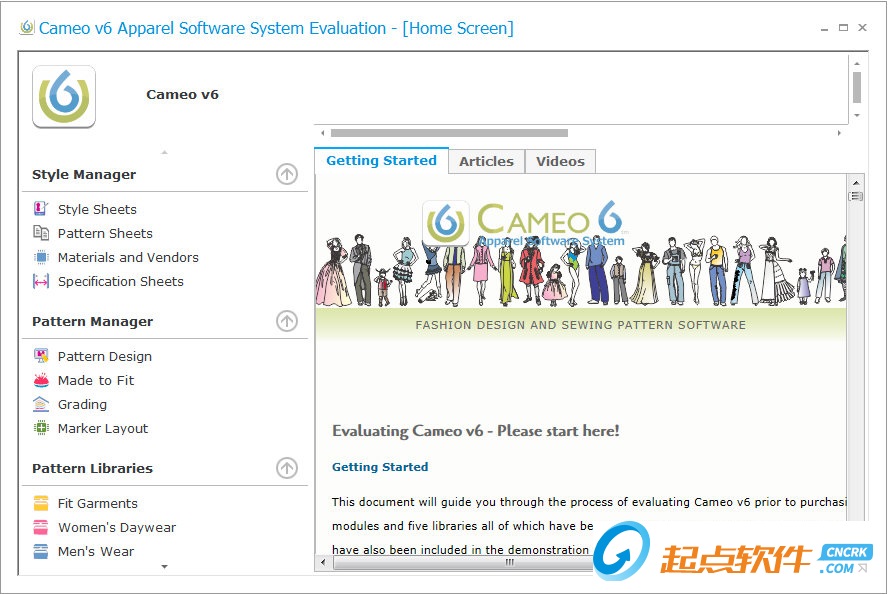Click the Getting Started heading link

coord(380,467)
